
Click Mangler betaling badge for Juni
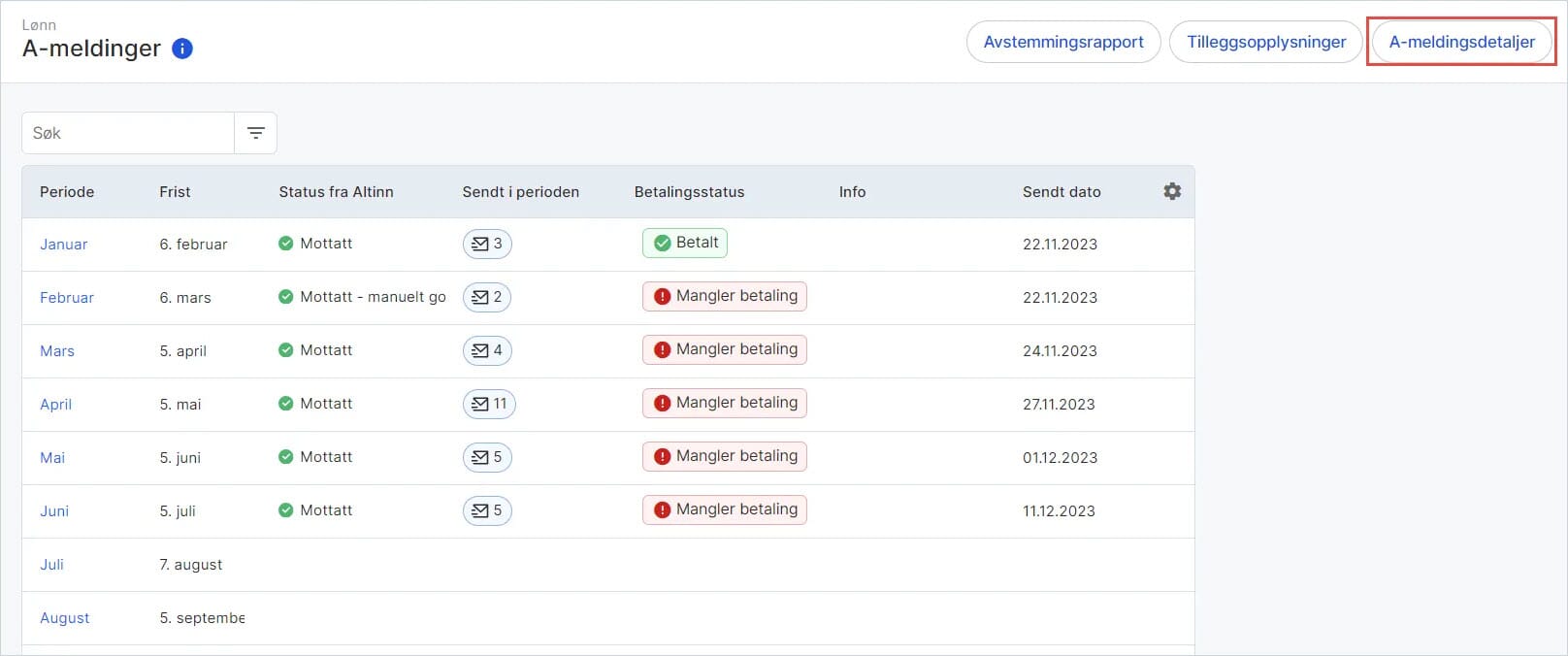(x=725, y=509)
